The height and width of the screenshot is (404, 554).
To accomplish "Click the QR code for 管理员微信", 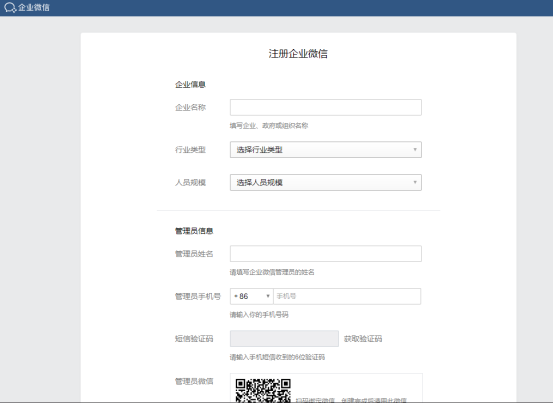I will pyautogui.click(x=263, y=390).
